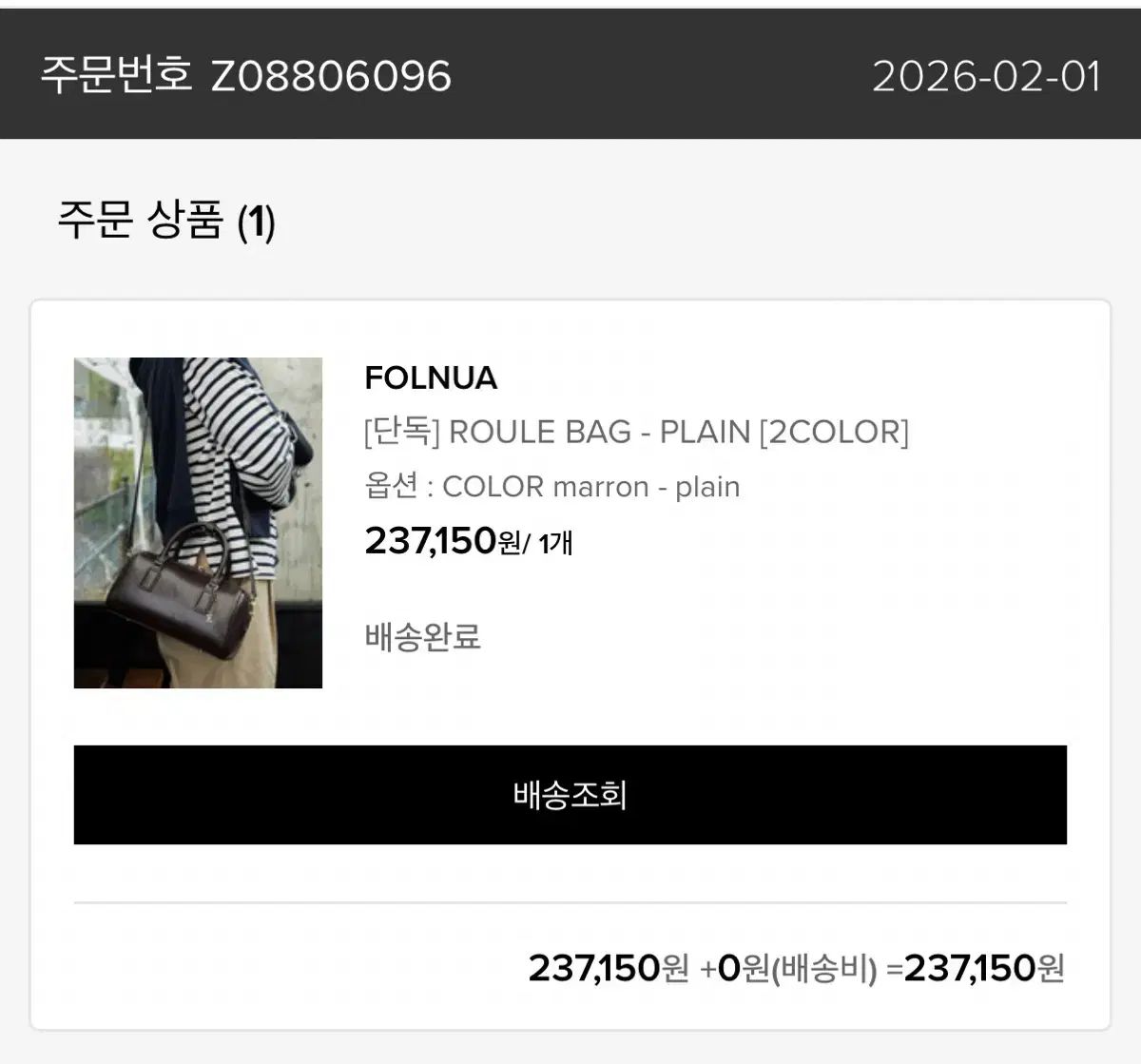
Task: Select the 주문 상품 (1) section heading
Action: click(166, 221)
